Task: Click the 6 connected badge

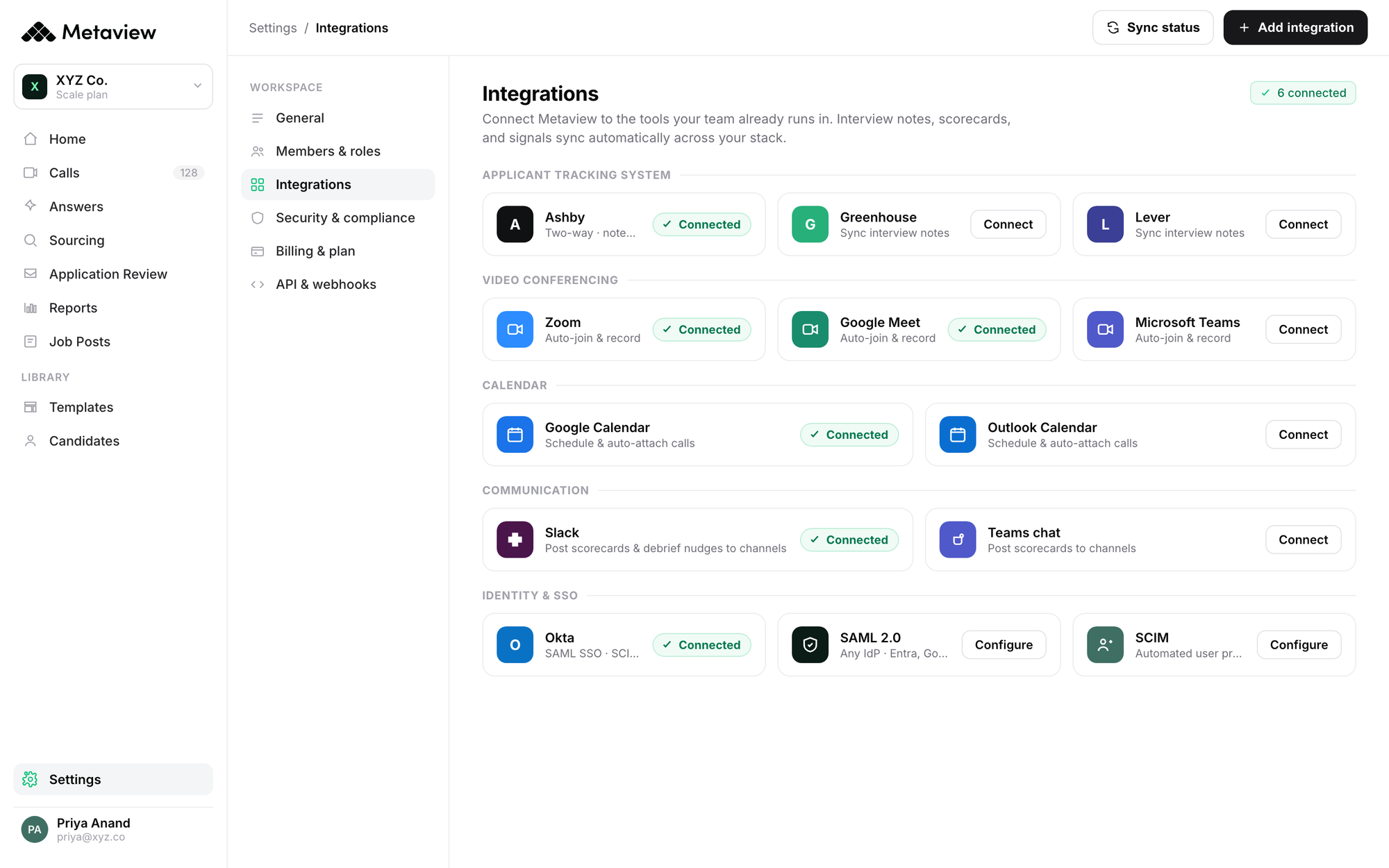Action: tap(1303, 93)
